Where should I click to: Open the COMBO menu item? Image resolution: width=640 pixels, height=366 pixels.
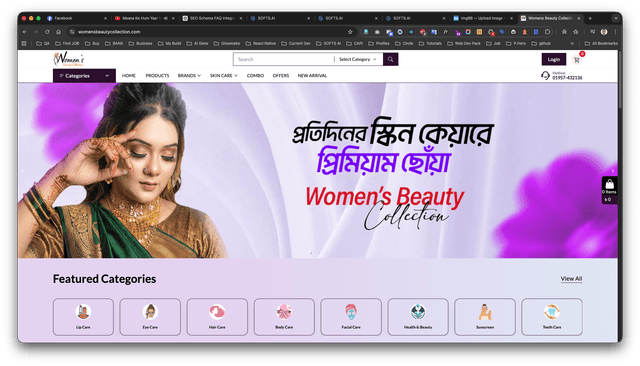click(255, 76)
